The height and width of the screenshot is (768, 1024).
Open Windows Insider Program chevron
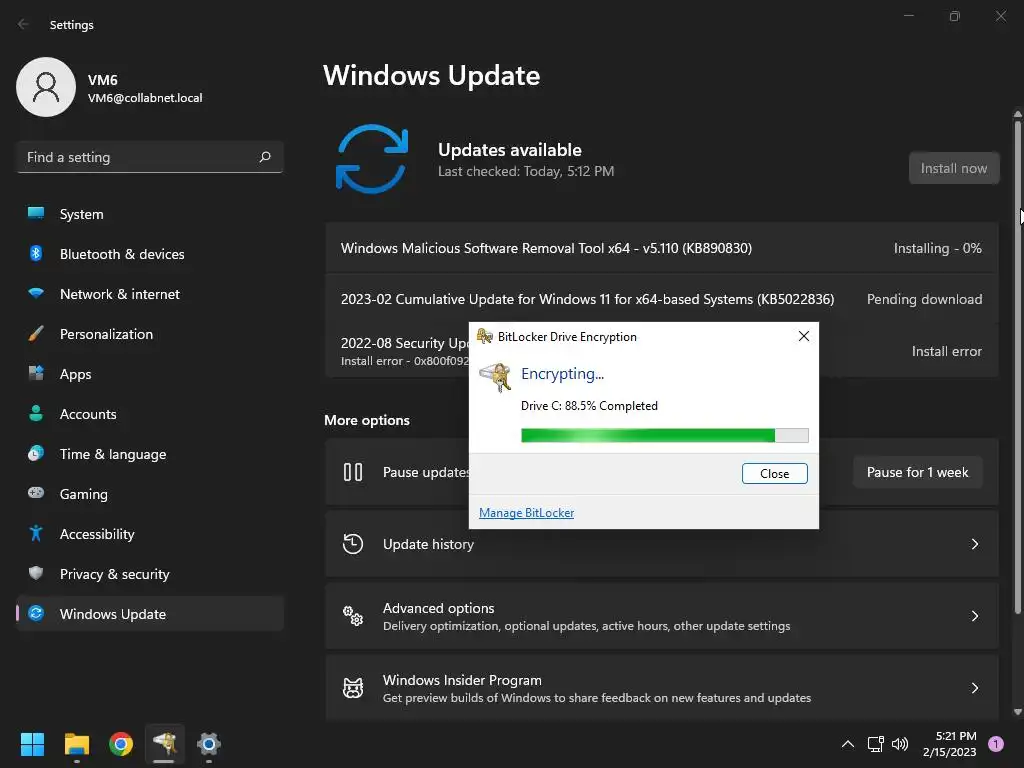(974, 688)
